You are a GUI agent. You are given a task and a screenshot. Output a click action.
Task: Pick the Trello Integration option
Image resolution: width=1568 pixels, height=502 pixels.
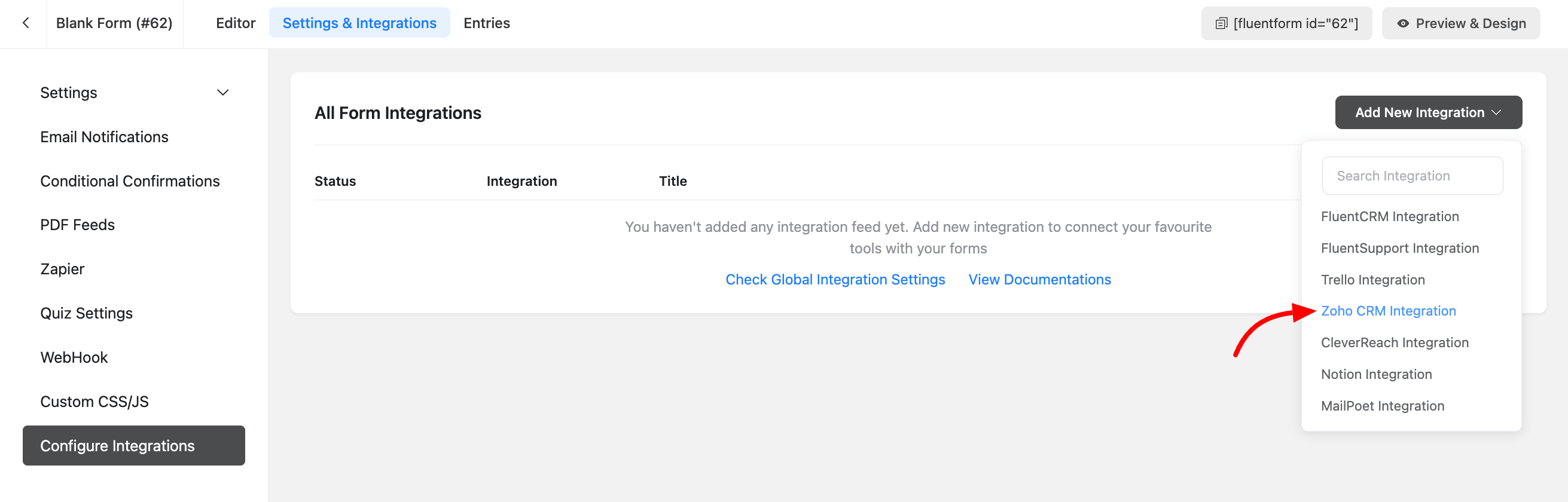pos(1372,280)
